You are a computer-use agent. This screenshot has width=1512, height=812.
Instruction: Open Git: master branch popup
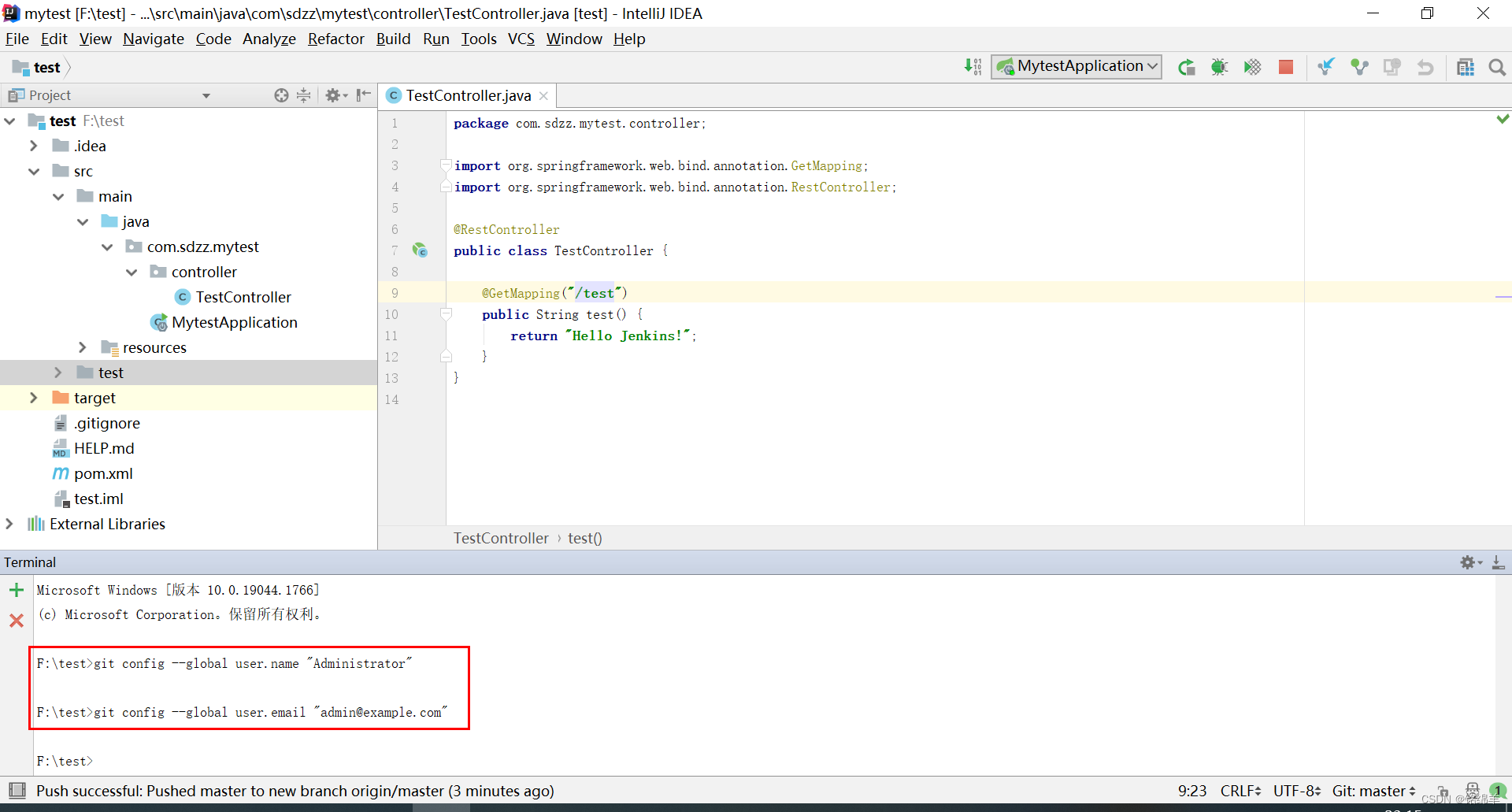pyautogui.click(x=1374, y=791)
